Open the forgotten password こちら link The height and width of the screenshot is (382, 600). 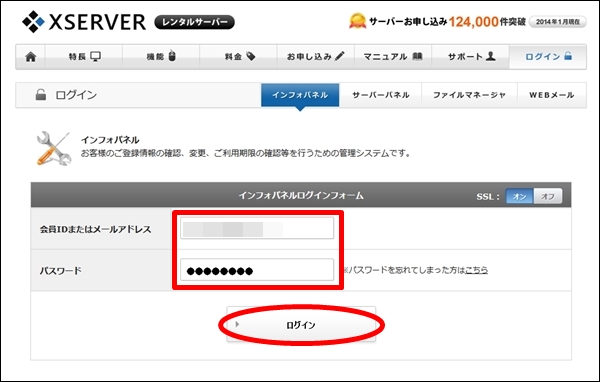coord(476,270)
